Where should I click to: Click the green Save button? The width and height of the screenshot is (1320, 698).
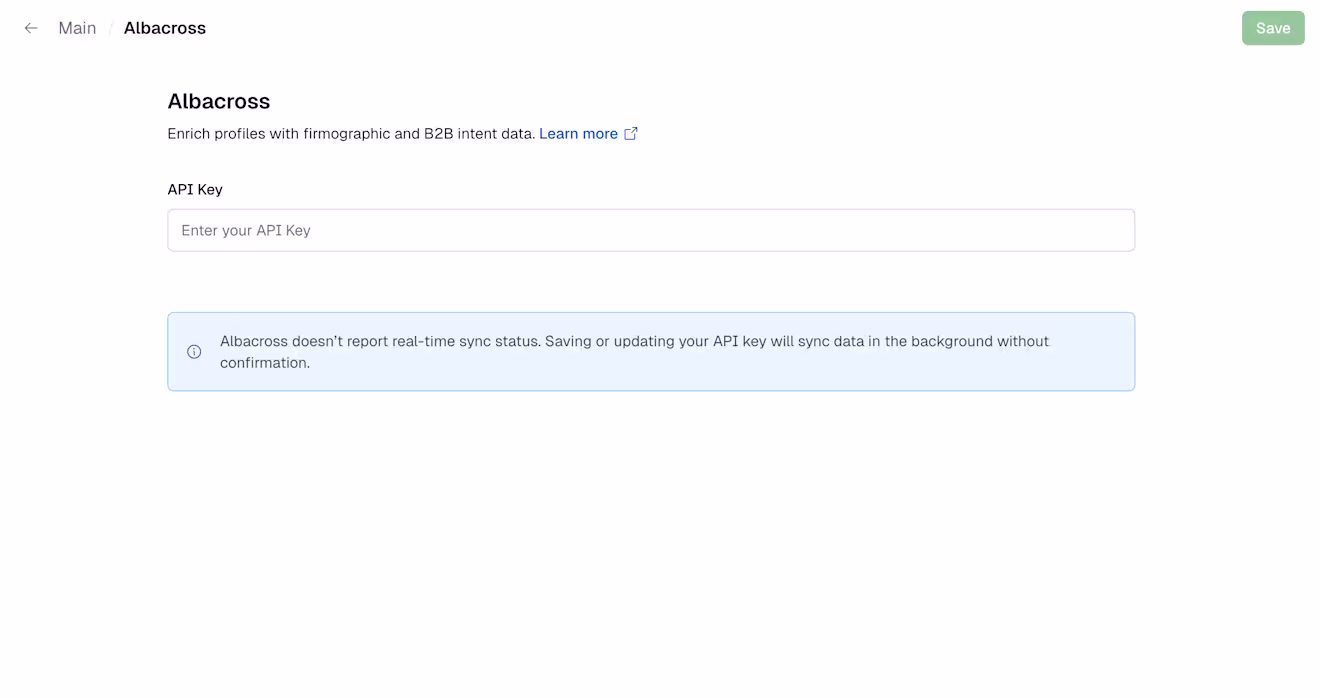tap(1273, 28)
